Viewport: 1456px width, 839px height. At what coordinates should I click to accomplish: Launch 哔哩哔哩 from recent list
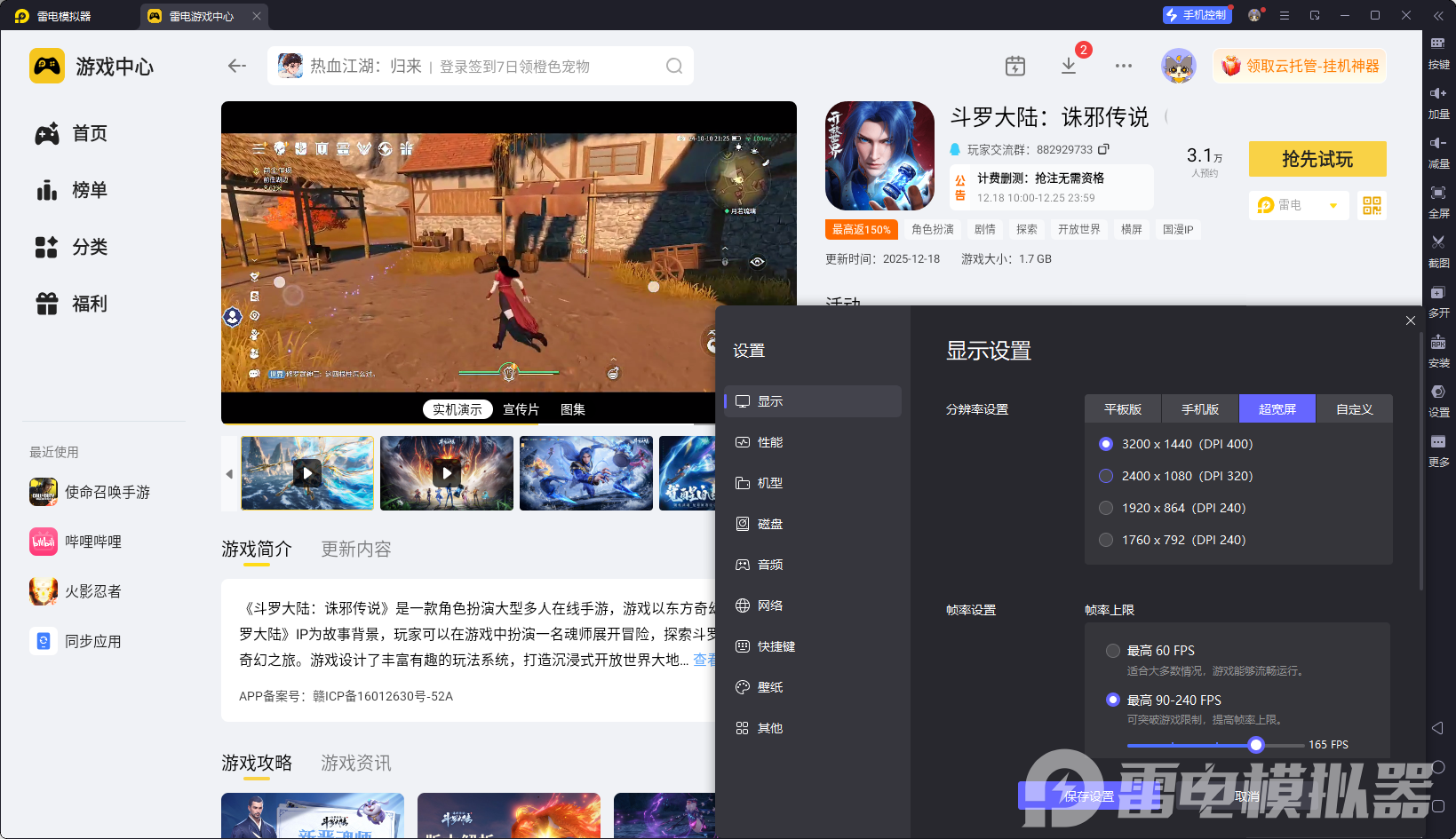pyautogui.click(x=76, y=542)
